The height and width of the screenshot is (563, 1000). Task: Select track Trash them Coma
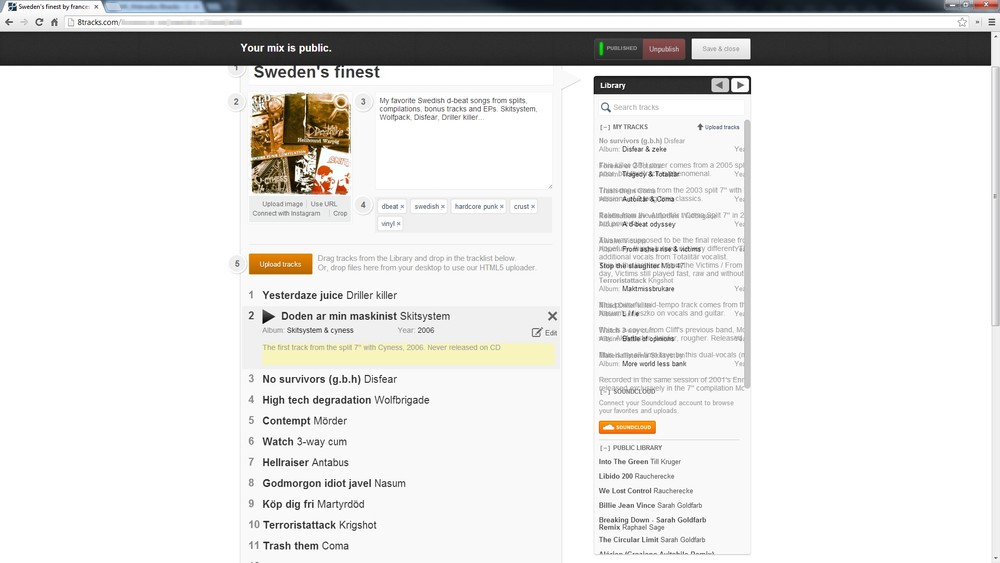(x=305, y=546)
